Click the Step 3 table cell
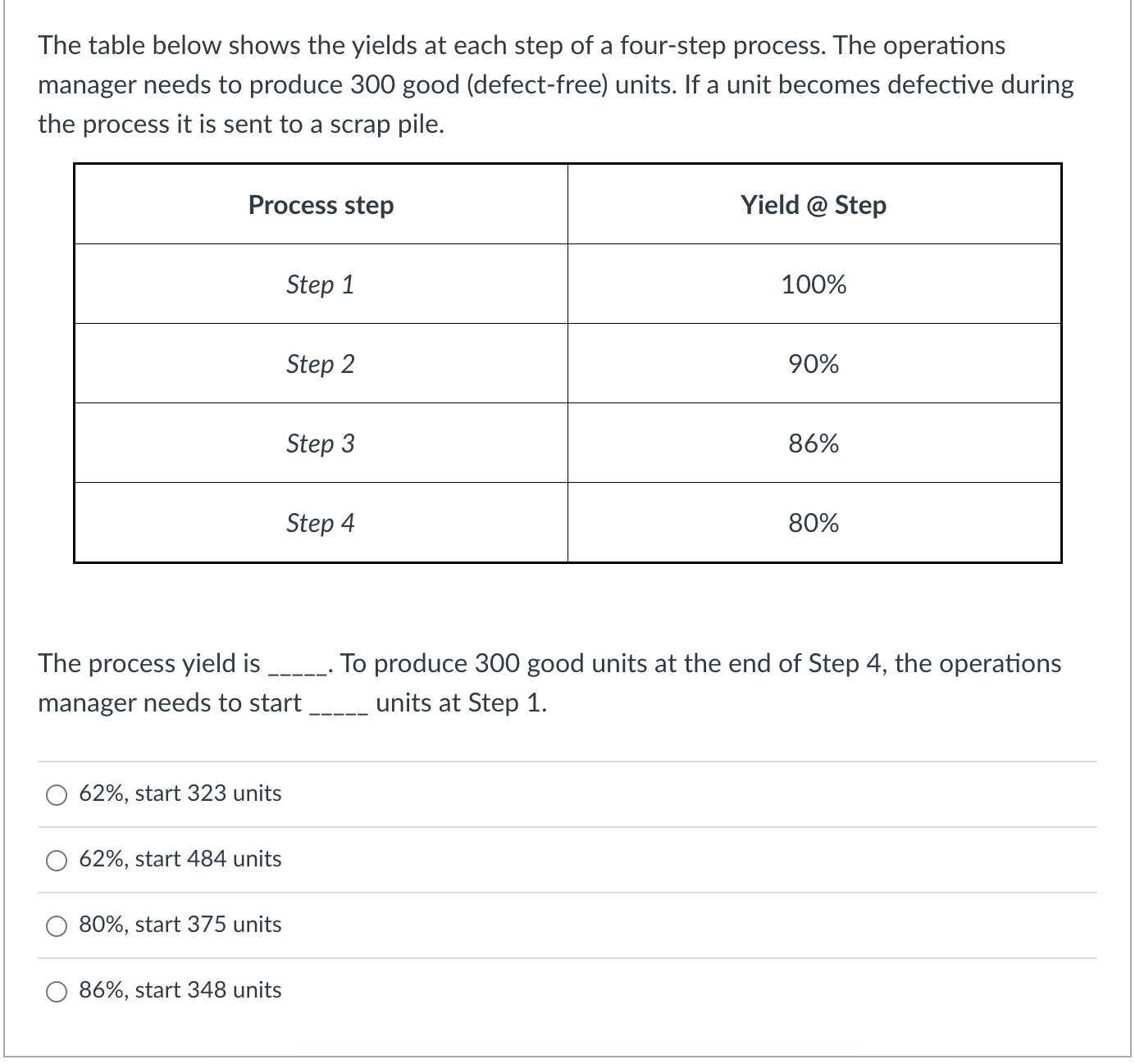 tap(320, 443)
